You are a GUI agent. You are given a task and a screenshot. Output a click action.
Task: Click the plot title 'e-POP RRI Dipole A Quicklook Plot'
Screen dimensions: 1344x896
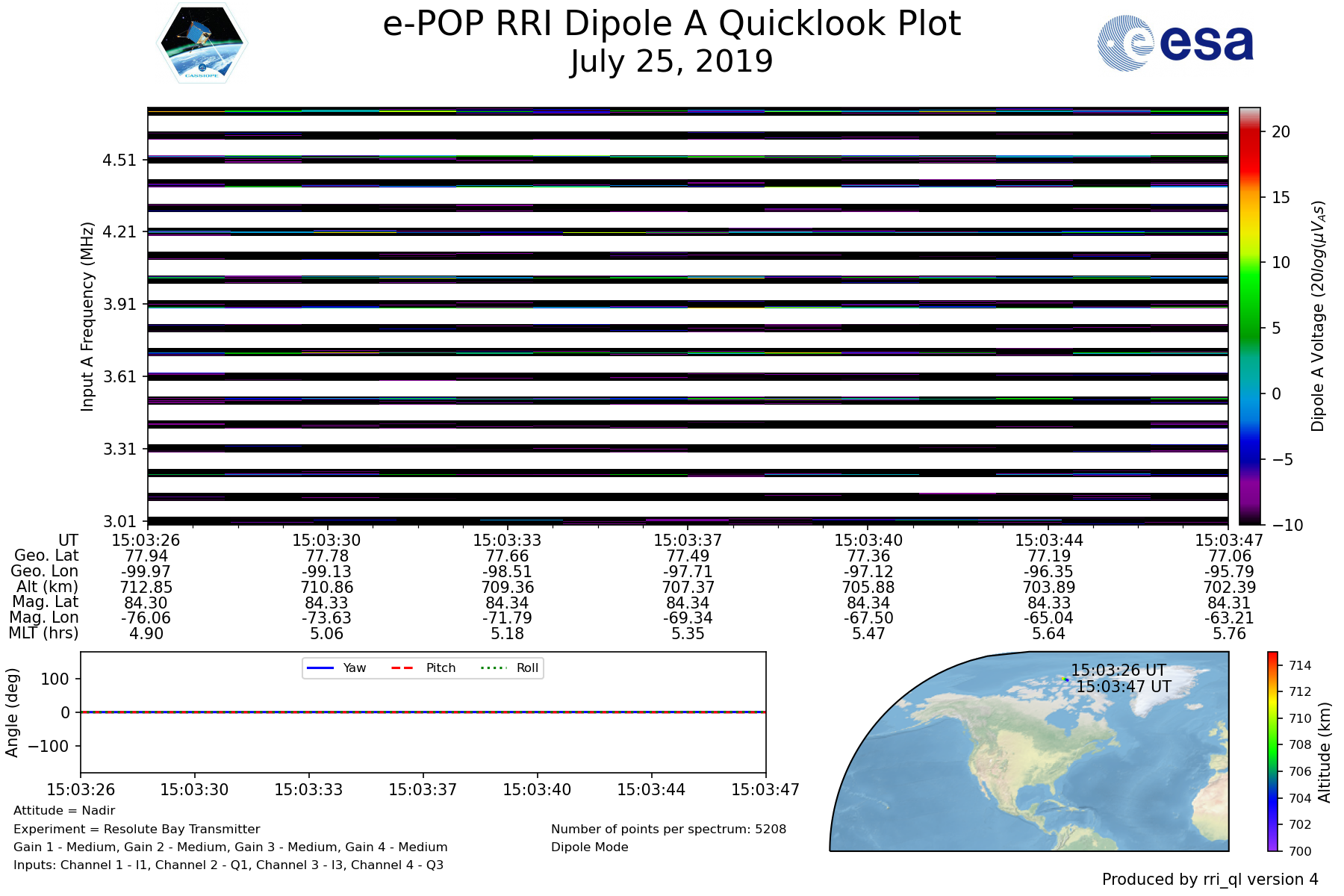tap(671, 24)
